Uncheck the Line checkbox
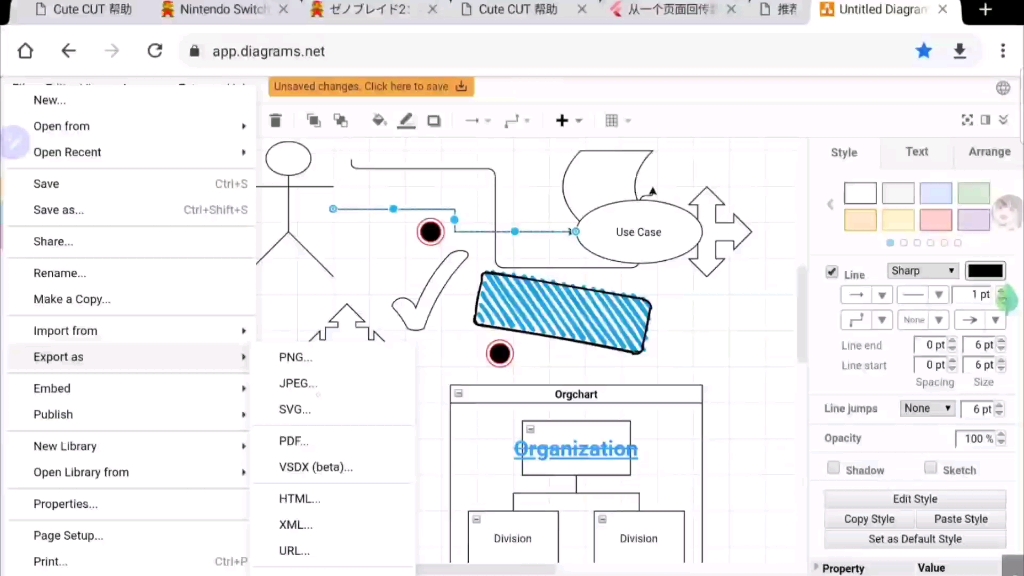 (832, 270)
